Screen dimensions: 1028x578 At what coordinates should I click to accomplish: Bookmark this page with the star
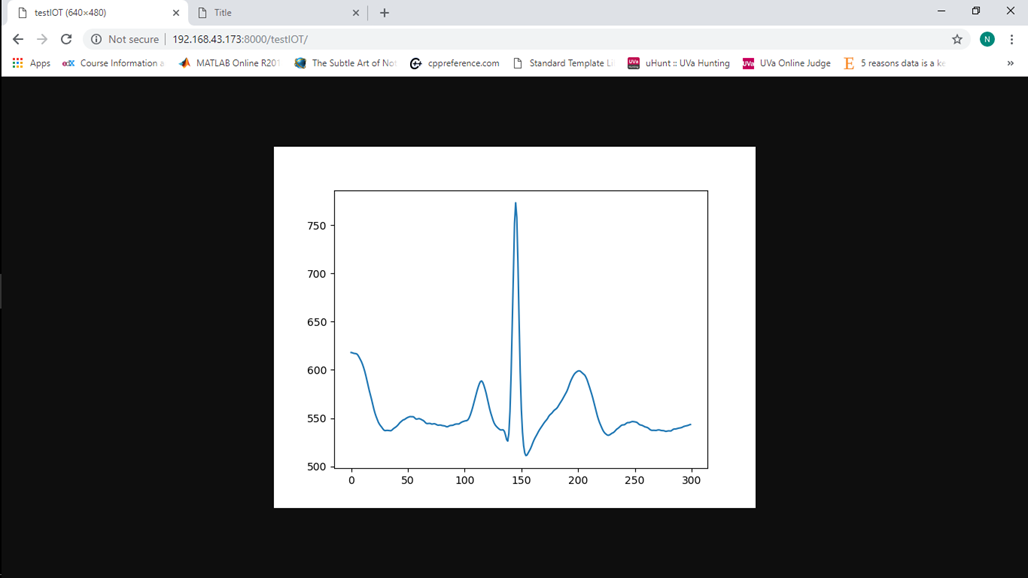[x=957, y=39]
